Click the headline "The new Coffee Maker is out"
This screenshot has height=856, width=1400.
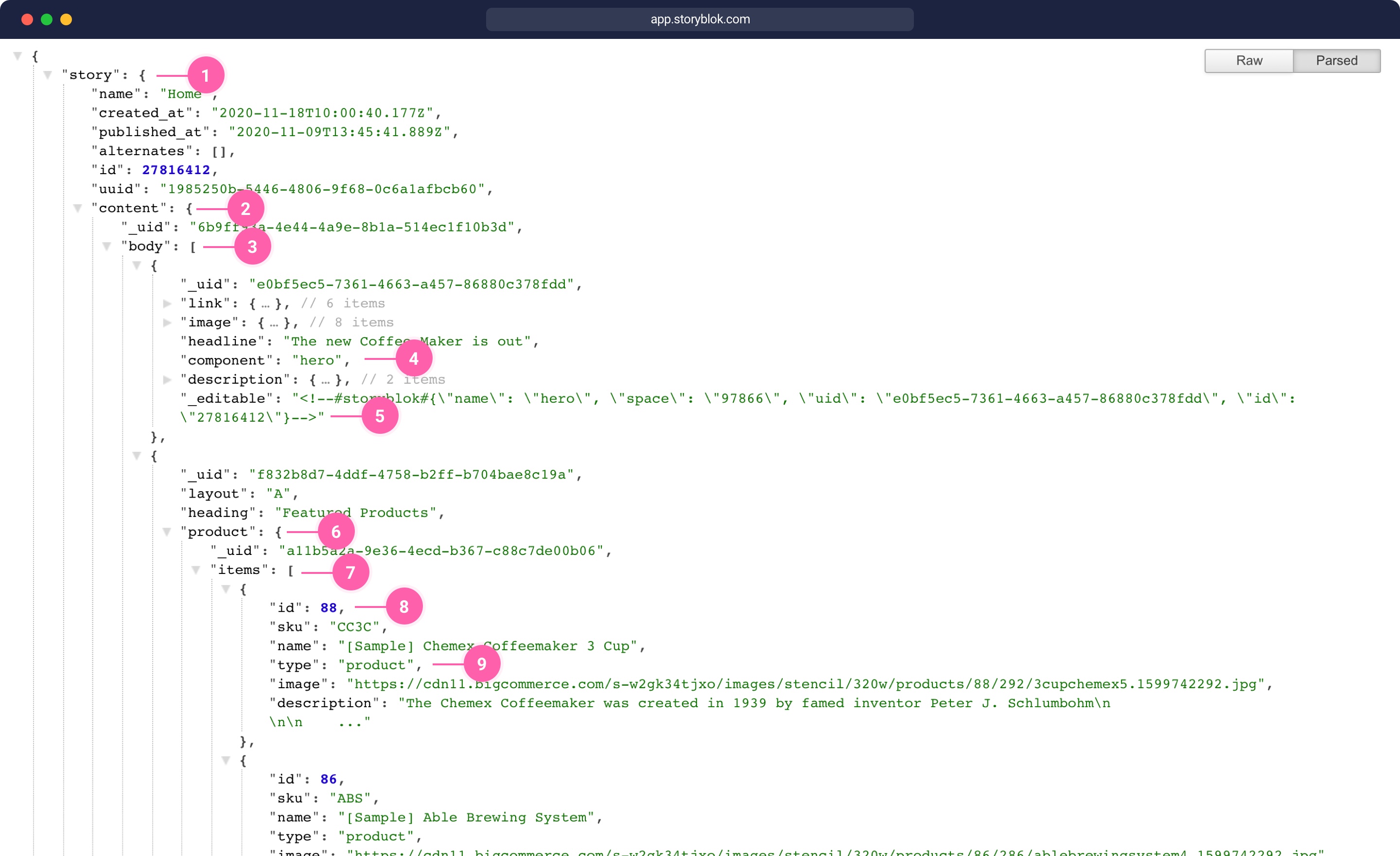tap(407, 341)
